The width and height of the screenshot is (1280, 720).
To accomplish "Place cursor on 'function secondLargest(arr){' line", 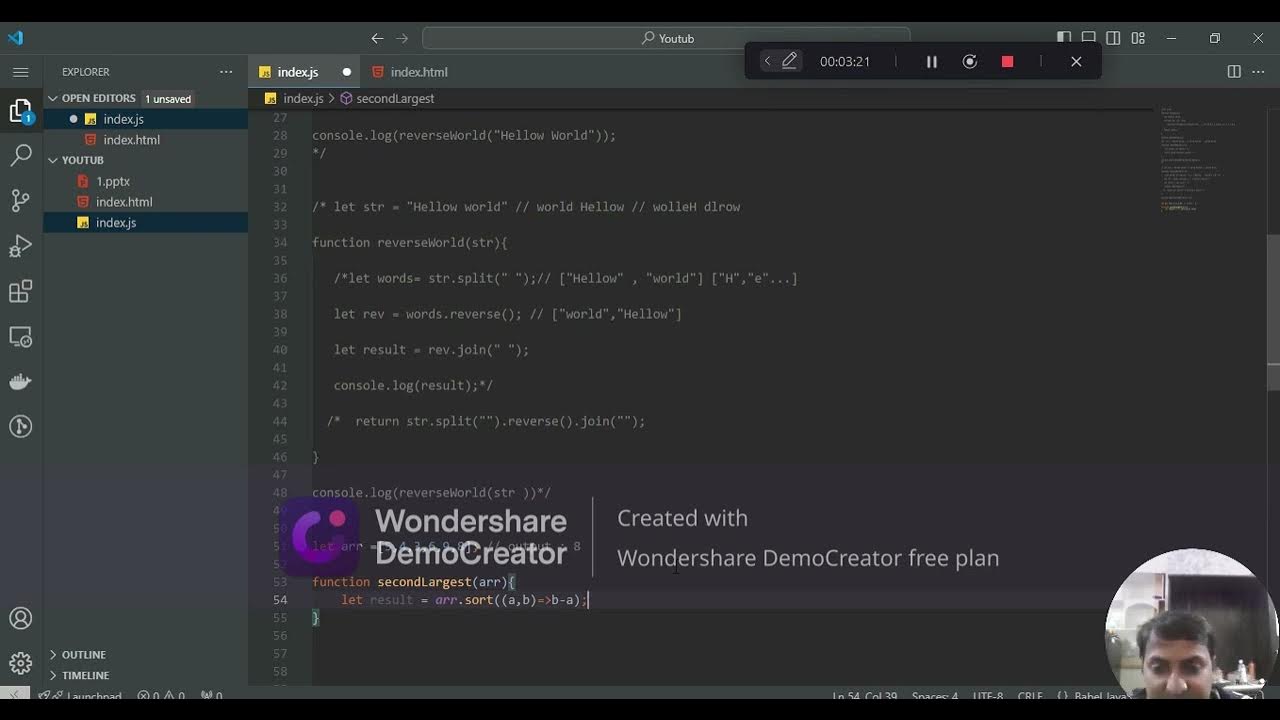I will coord(414,582).
